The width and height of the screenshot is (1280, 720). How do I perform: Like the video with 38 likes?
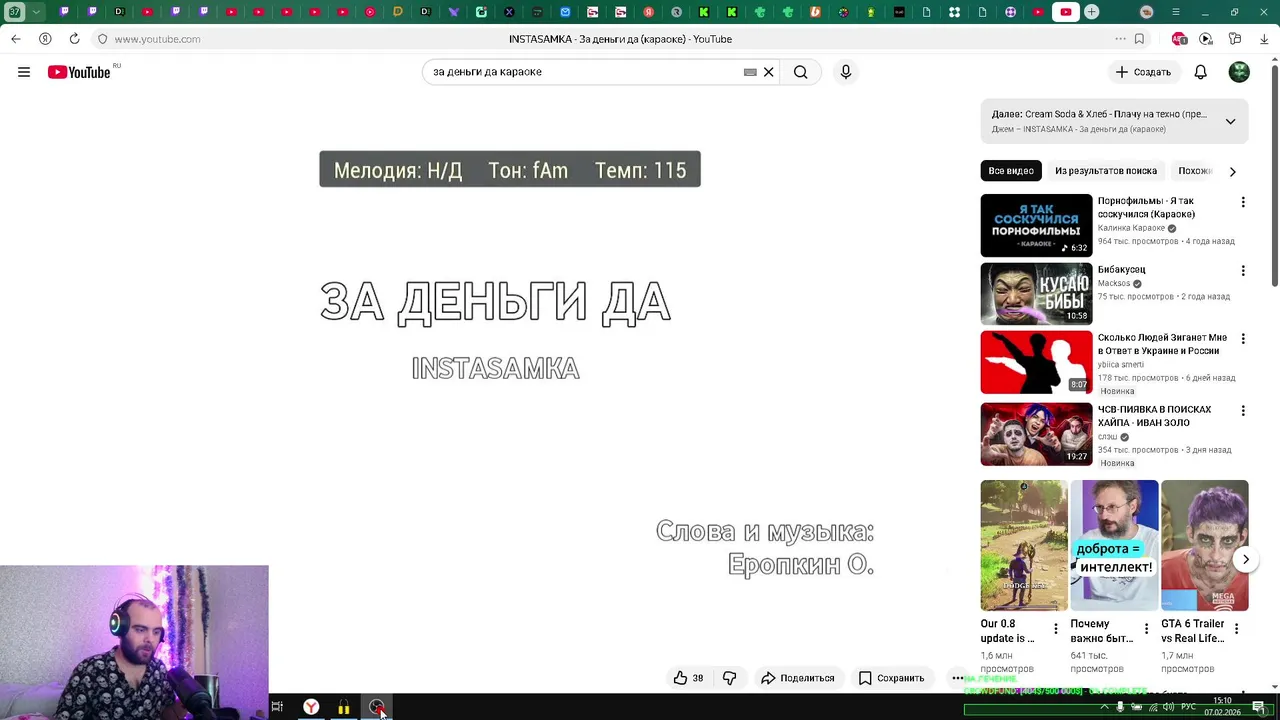coord(688,678)
